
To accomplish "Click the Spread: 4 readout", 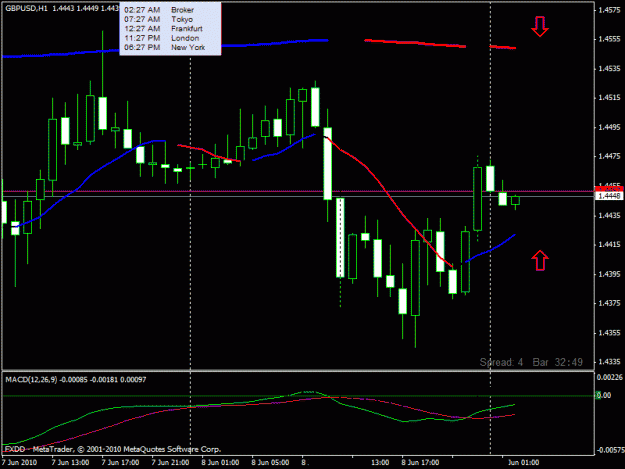I will [x=501, y=362].
